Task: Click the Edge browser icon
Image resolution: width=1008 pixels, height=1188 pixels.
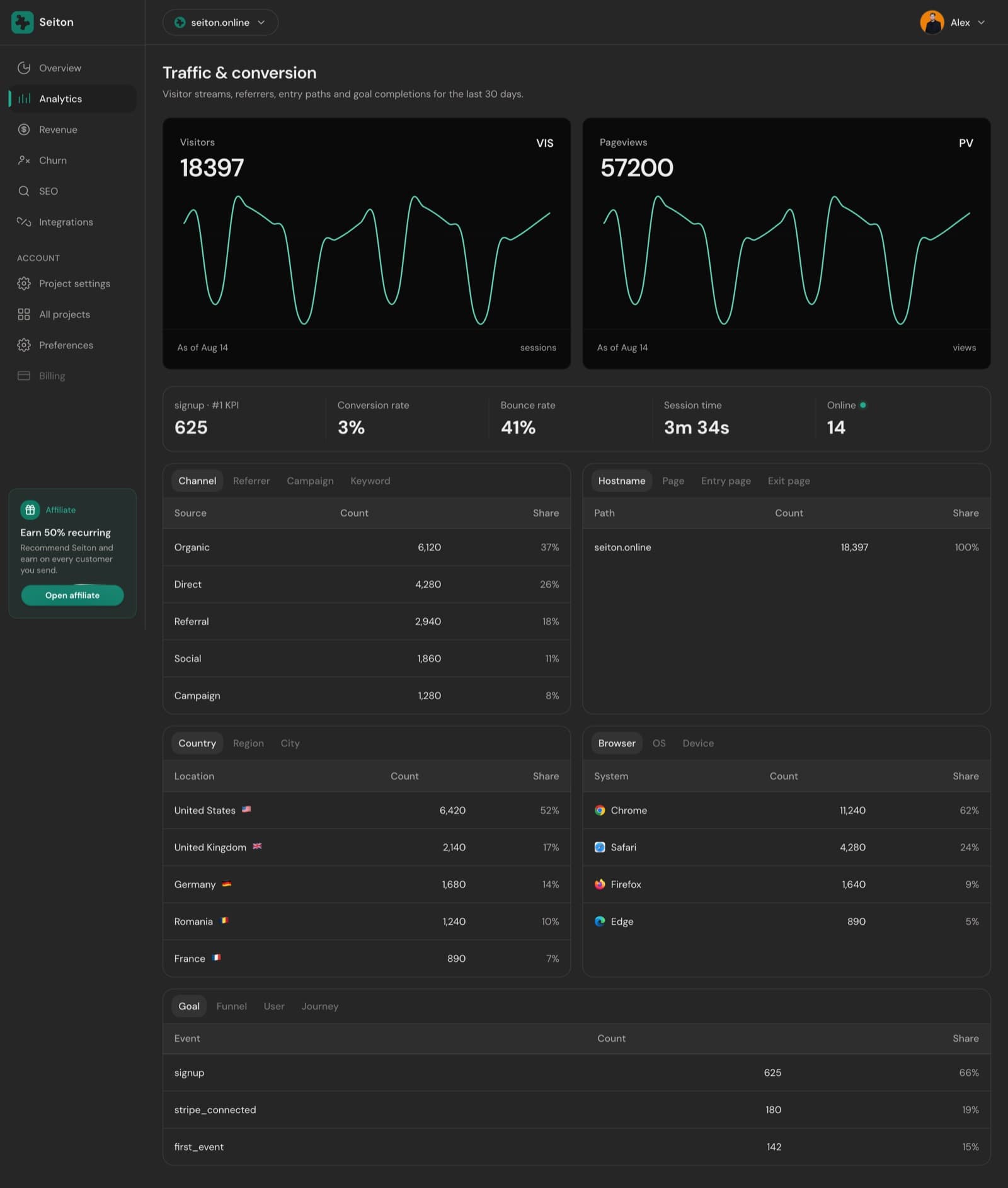Action: tap(599, 922)
